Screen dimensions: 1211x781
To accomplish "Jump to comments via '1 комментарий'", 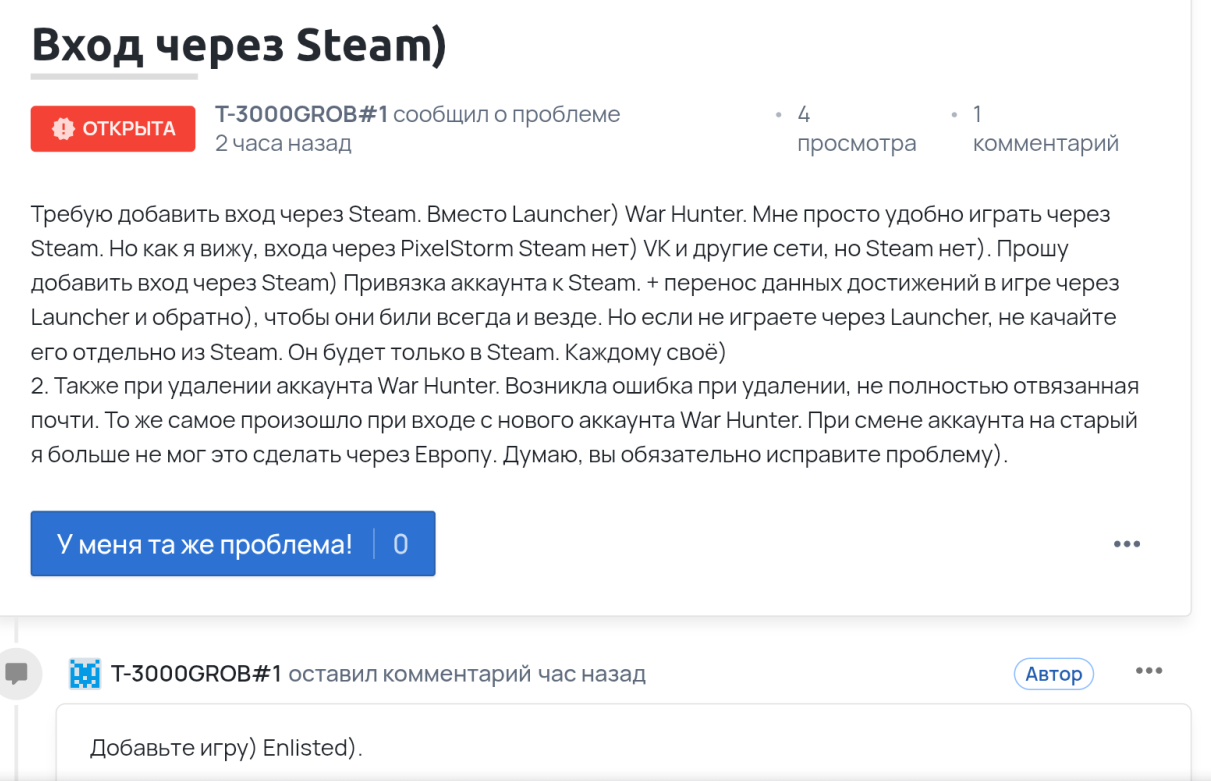I will 1045,130.
